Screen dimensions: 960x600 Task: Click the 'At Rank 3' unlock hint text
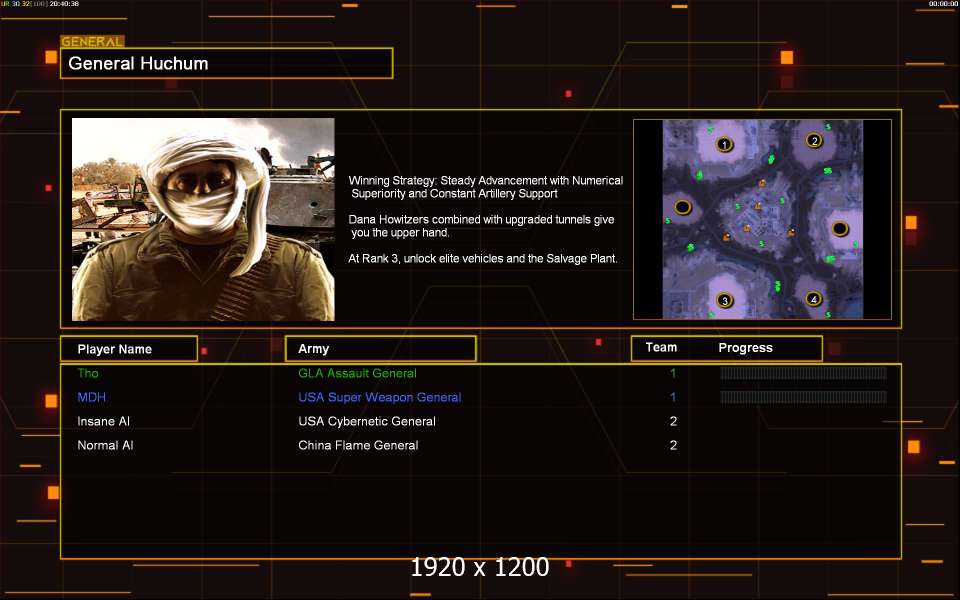[x=482, y=258]
